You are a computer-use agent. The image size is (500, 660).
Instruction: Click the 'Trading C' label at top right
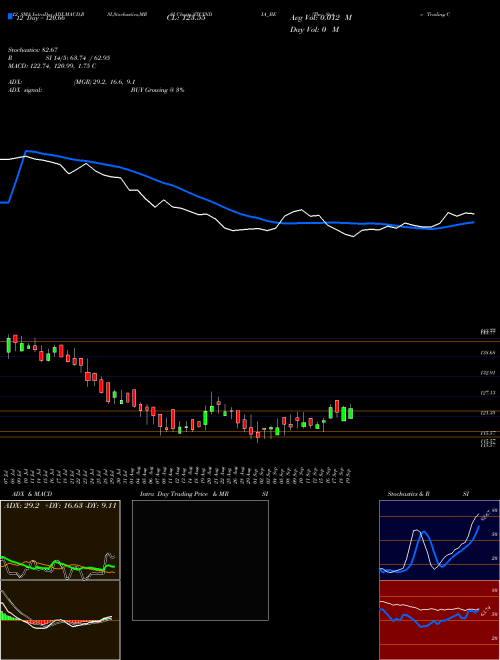pyautogui.click(x=438, y=14)
